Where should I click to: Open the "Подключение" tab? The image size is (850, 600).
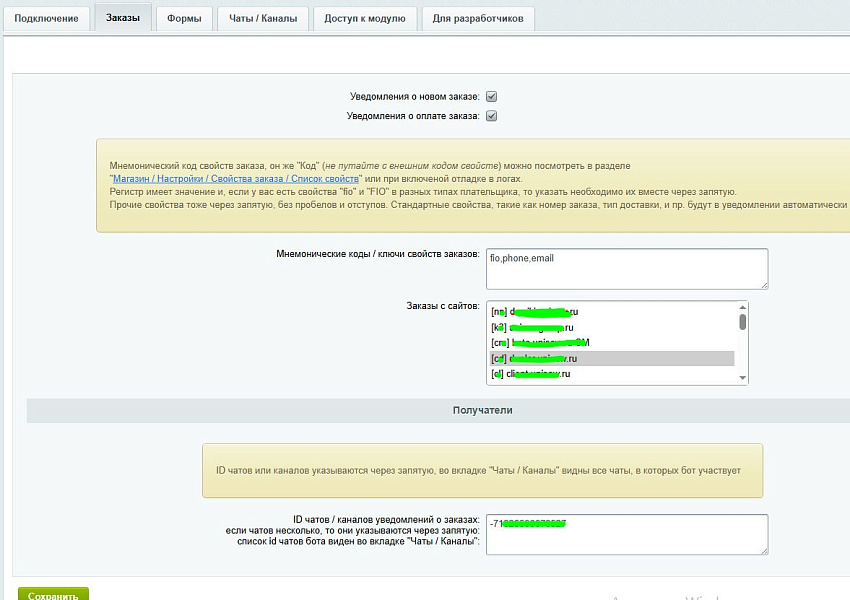click(46, 19)
